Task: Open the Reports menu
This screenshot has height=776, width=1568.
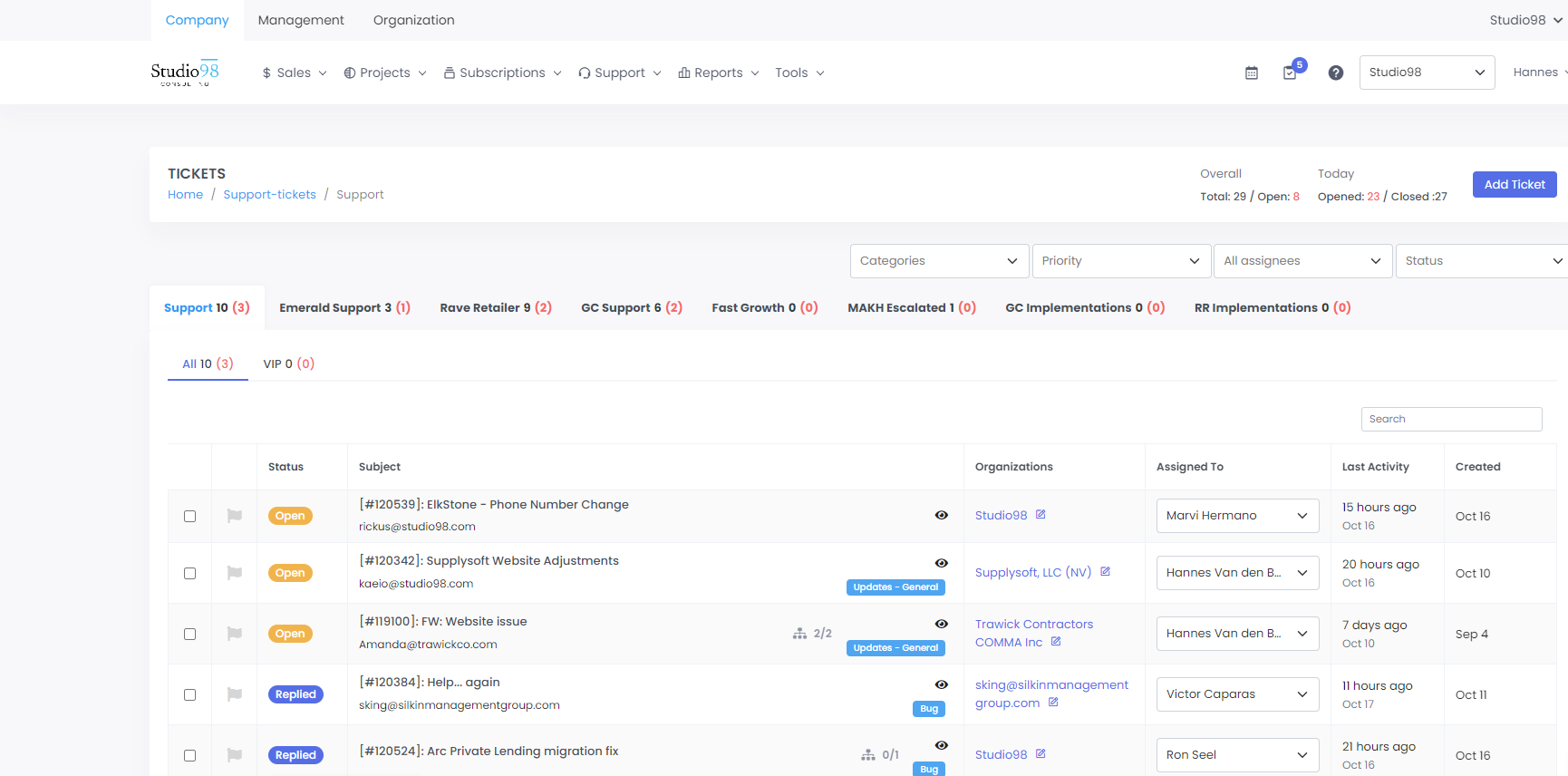Action: [718, 73]
